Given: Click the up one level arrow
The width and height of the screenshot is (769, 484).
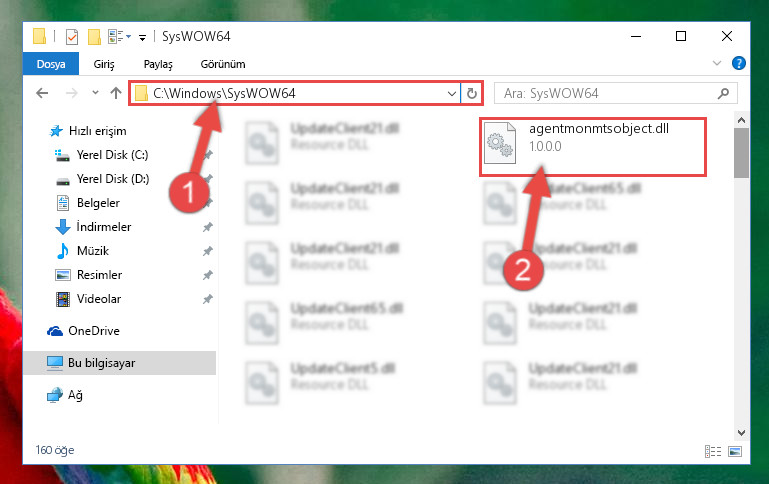Looking at the screenshot, I should pyautogui.click(x=116, y=93).
